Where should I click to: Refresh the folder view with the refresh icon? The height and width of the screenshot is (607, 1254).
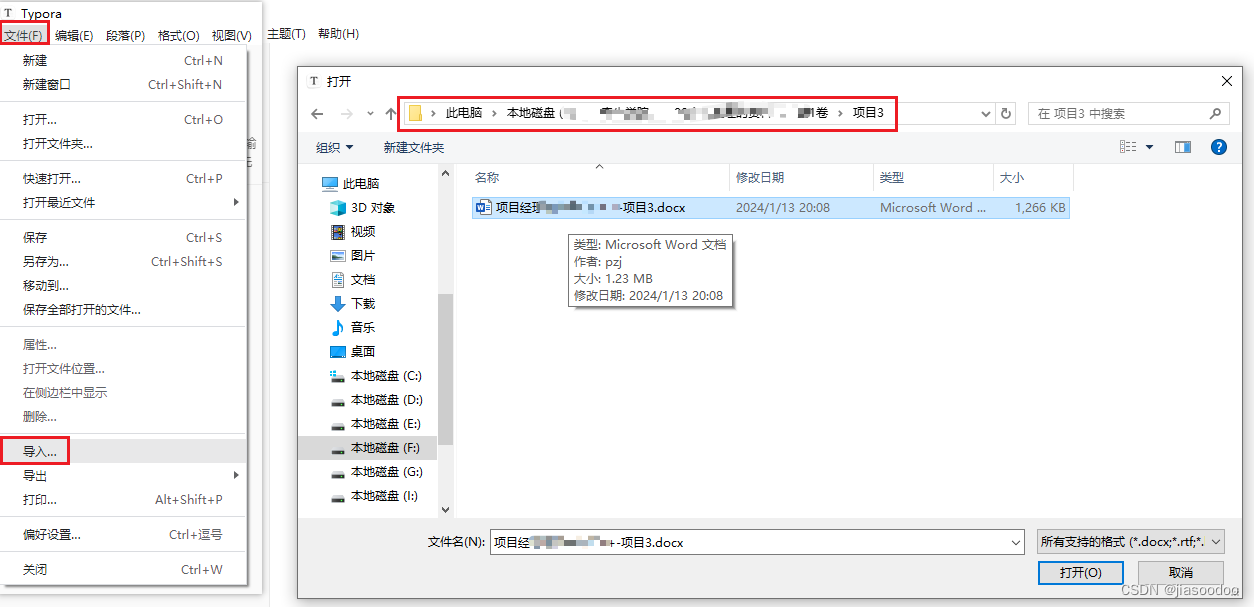1006,114
